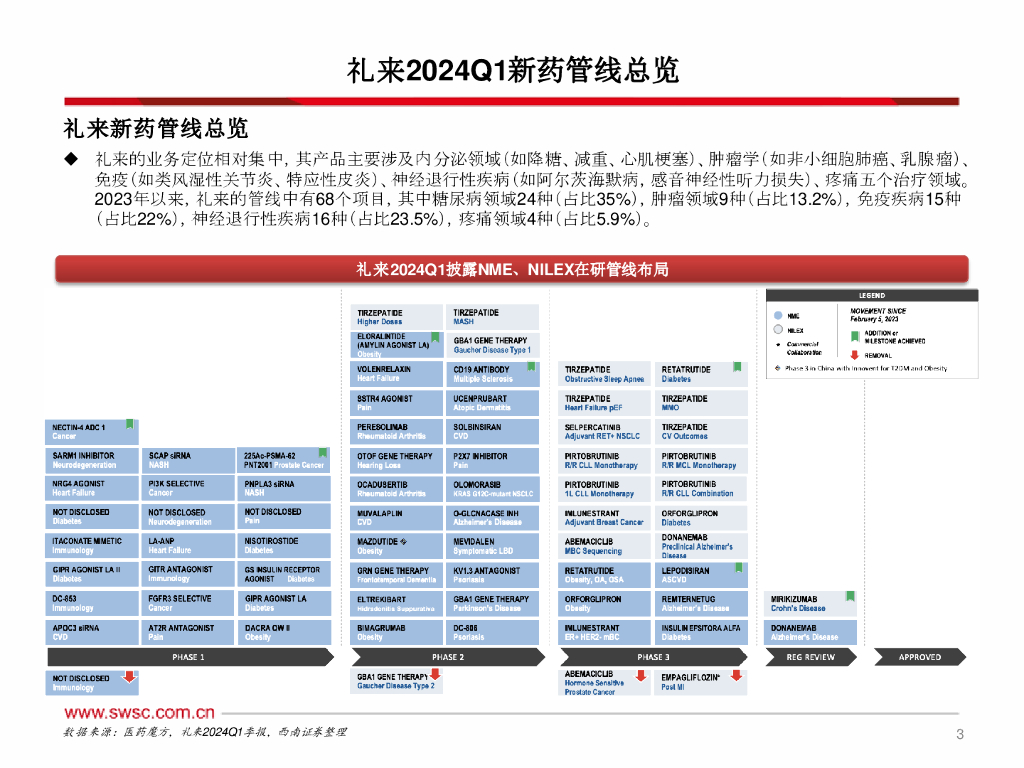Select the PHASE 2 arrow bar
1024x768 pixels.
447,657
